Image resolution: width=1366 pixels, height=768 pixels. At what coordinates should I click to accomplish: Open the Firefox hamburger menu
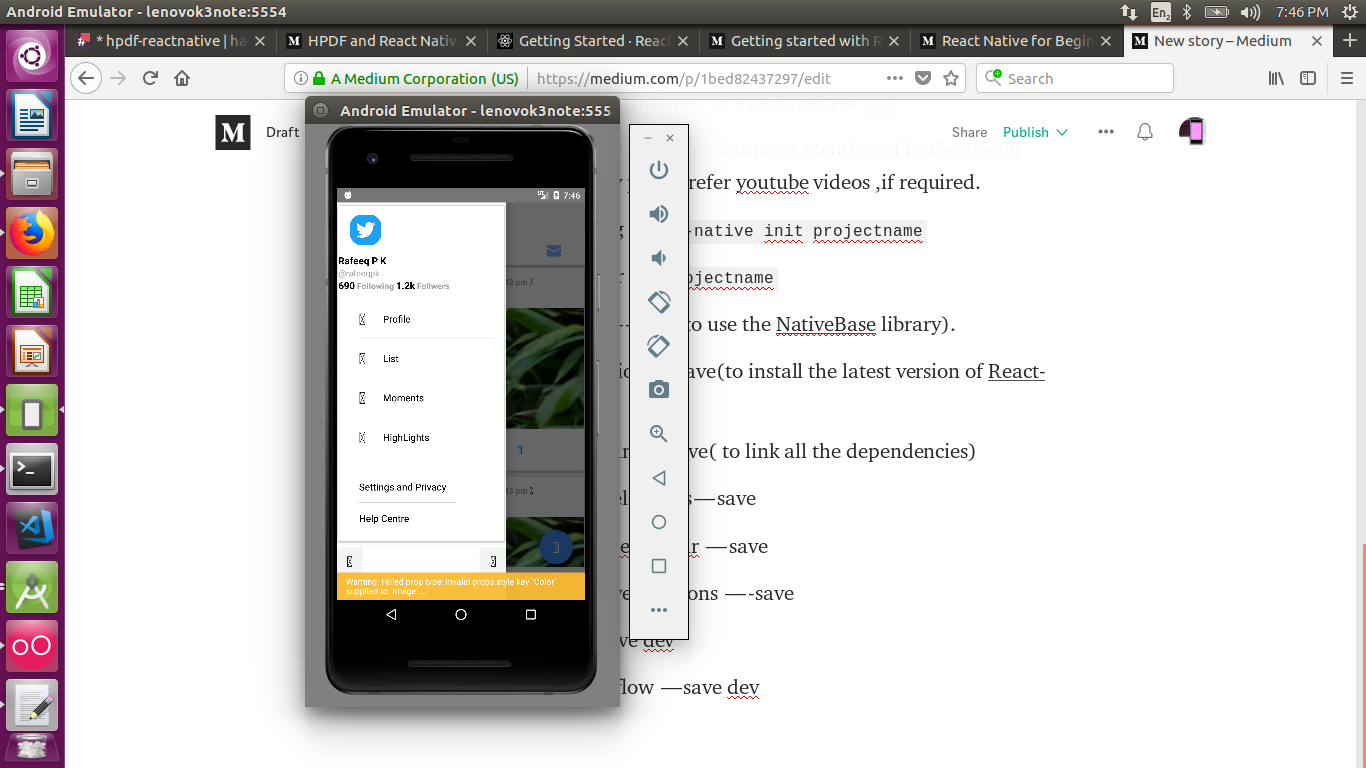click(x=1346, y=77)
